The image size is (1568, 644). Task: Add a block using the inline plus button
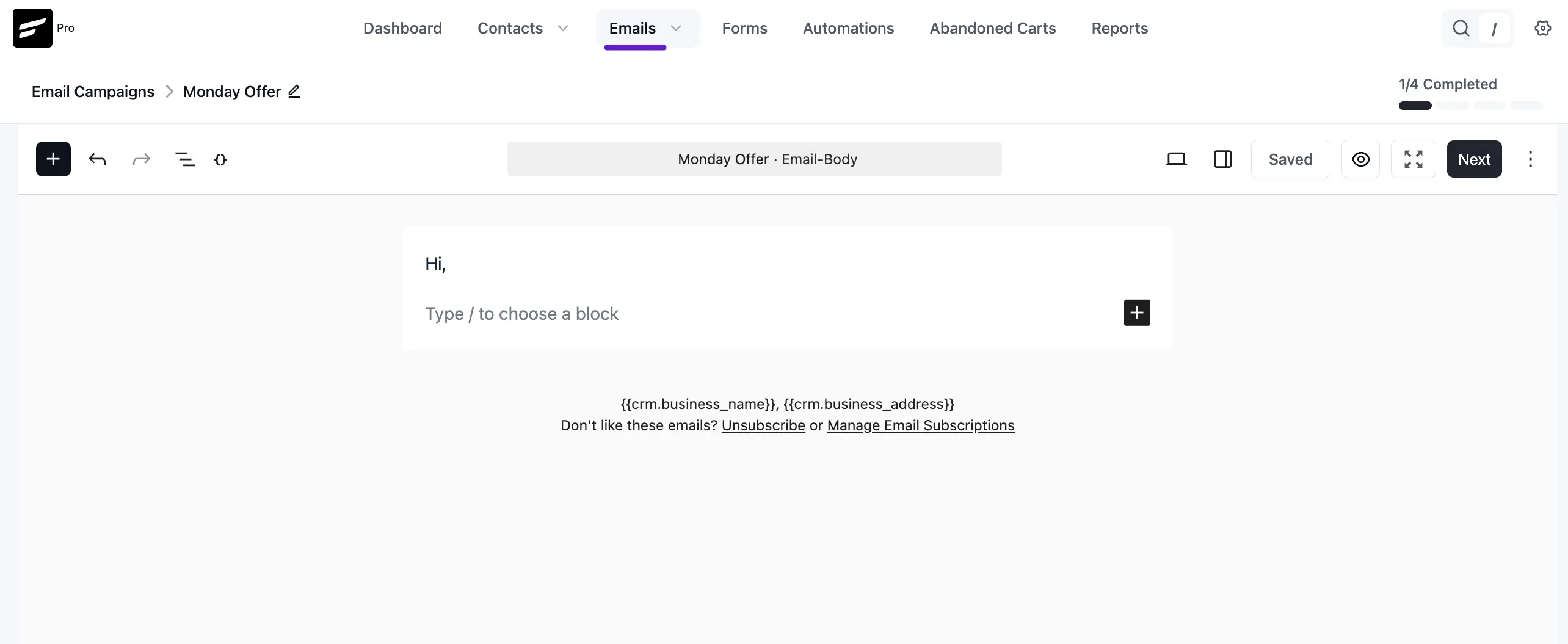1137,313
